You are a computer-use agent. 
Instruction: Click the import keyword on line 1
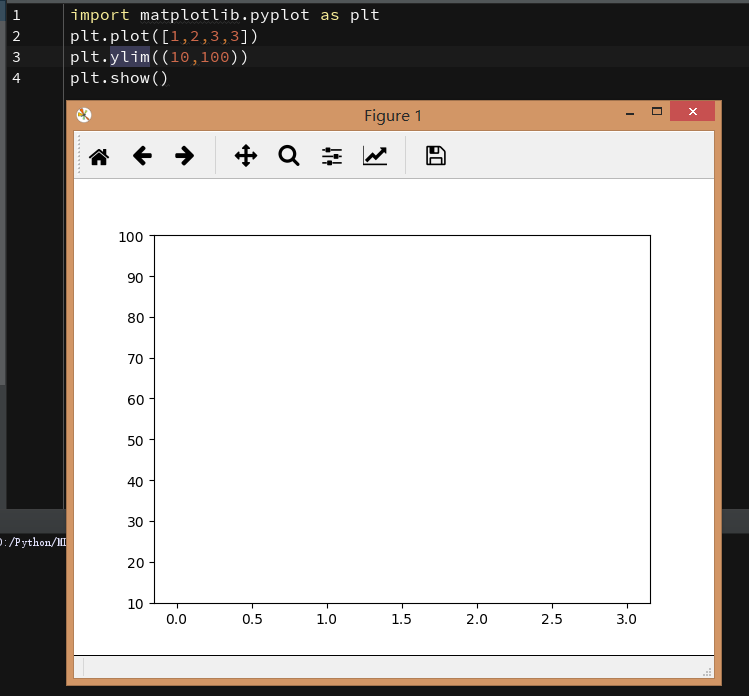pyautogui.click(x=100, y=15)
